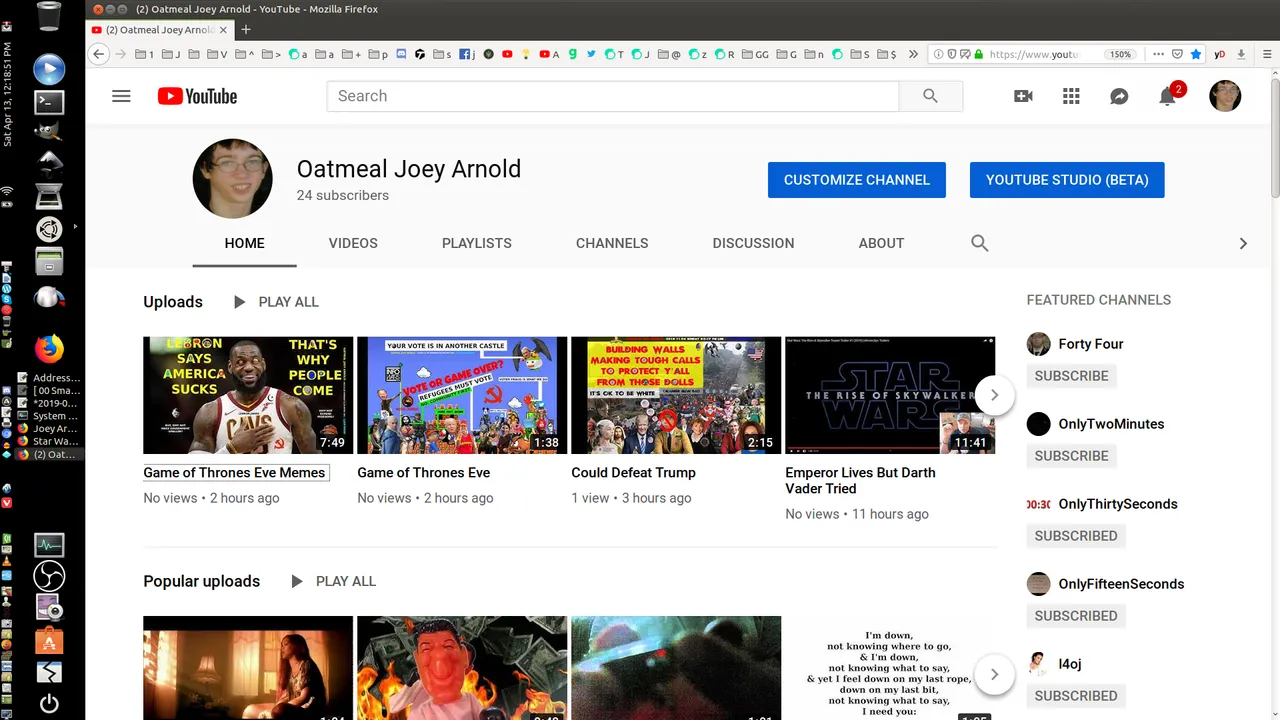Open the YouTube apps grid icon
Viewport: 1280px width, 720px height.
pyautogui.click(x=1071, y=96)
